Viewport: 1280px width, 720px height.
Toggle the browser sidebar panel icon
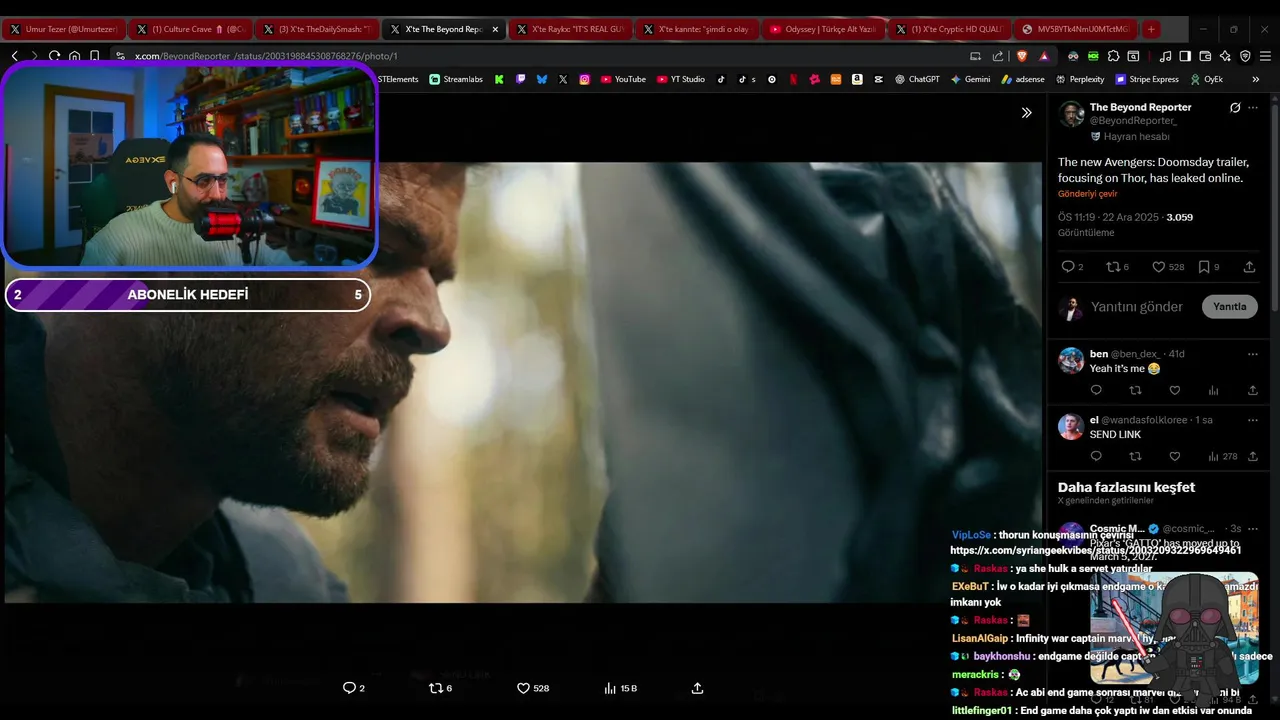1185,56
